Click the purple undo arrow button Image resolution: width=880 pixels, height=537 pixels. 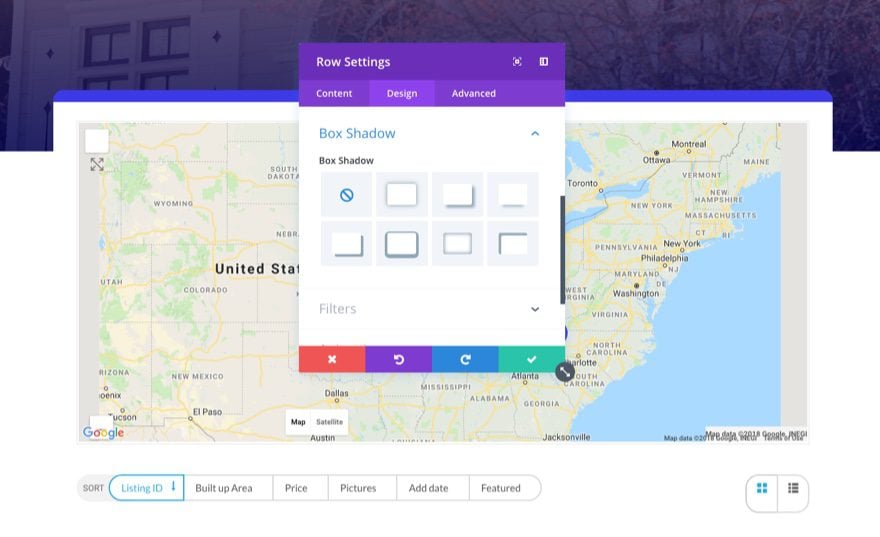[398, 359]
